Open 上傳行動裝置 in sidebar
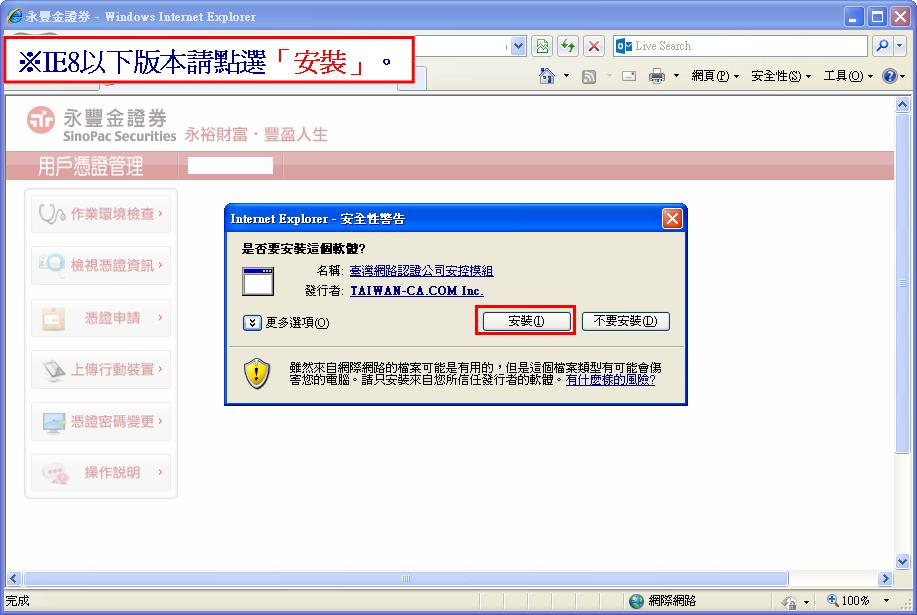 tap(101, 369)
